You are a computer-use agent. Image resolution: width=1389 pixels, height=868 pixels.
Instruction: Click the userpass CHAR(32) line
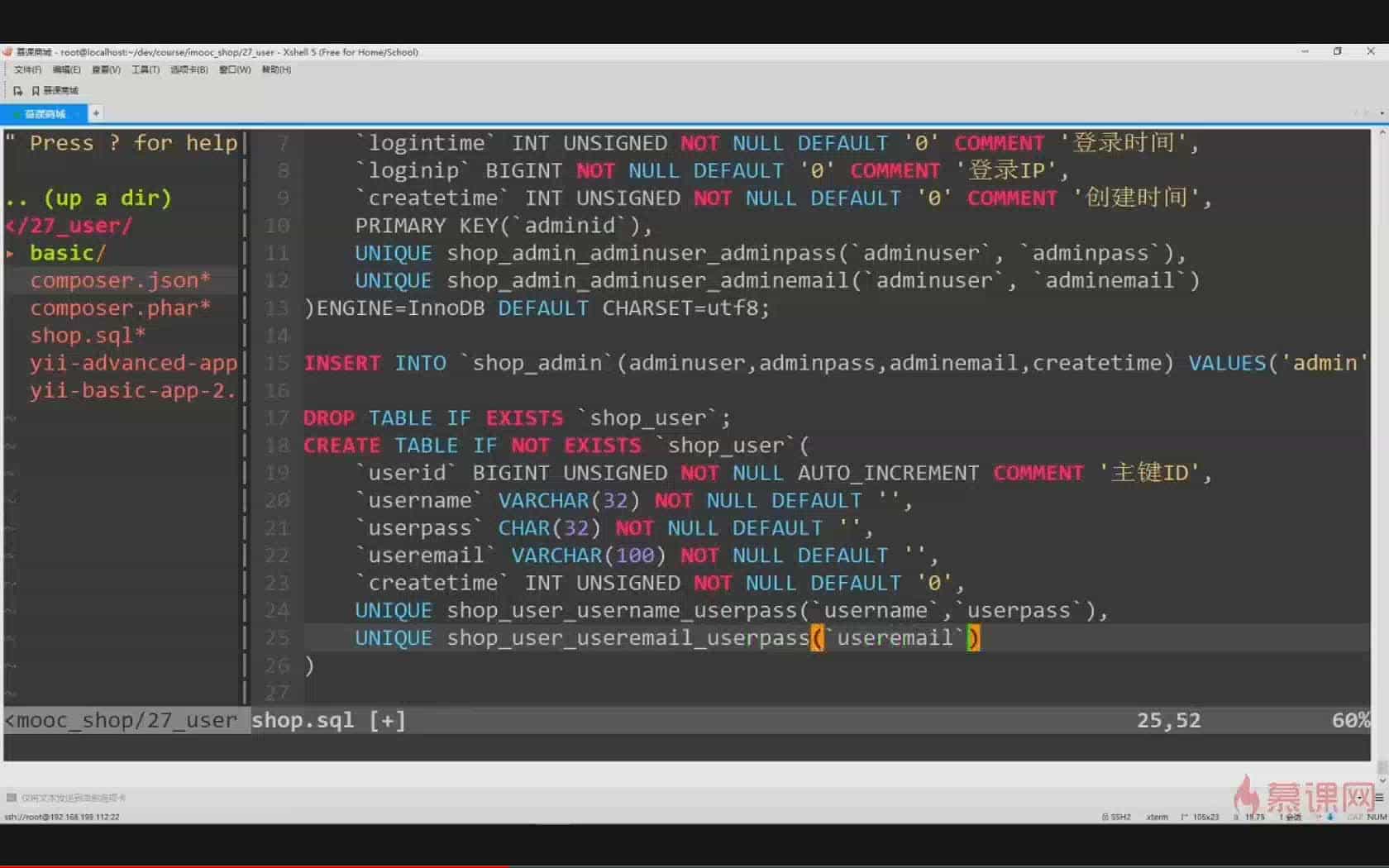tap(613, 528)
